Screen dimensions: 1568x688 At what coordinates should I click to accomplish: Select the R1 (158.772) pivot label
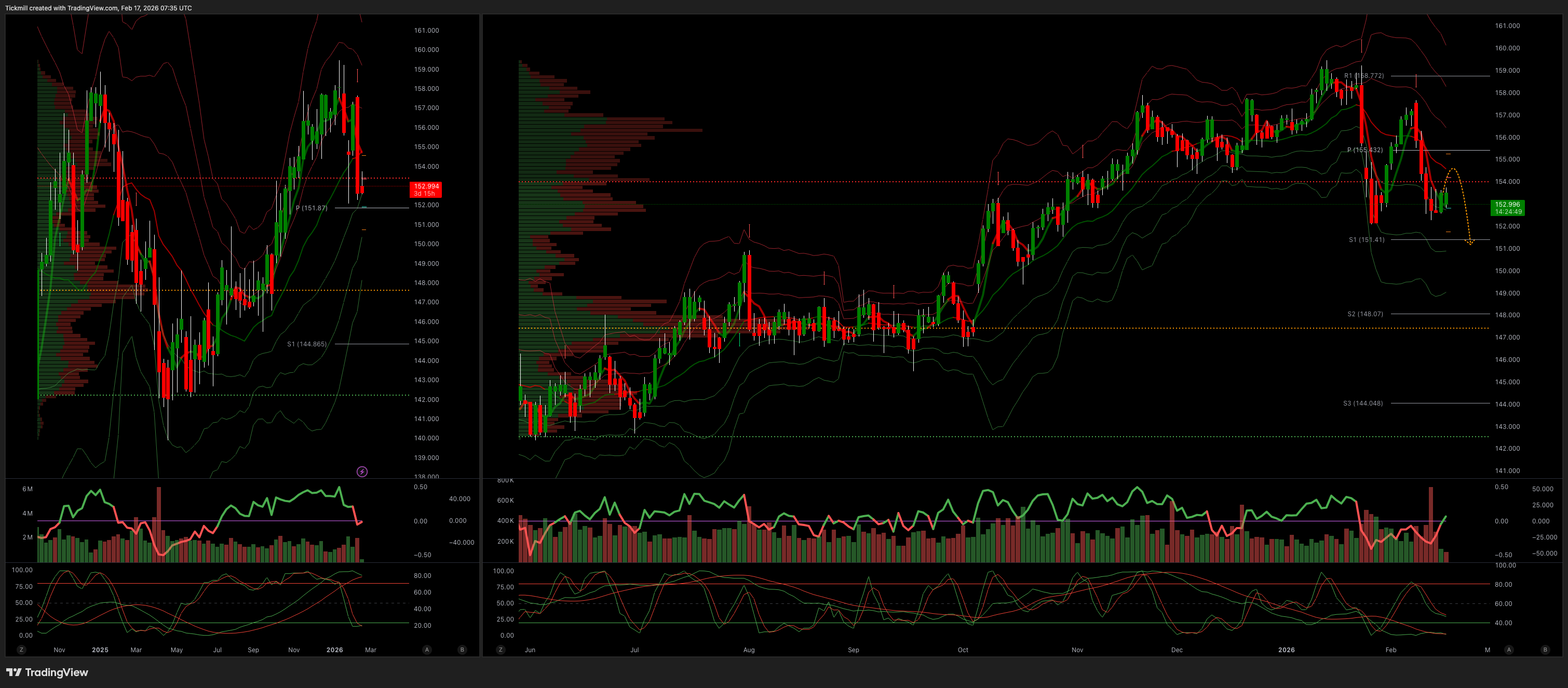tap(1363, 76)
